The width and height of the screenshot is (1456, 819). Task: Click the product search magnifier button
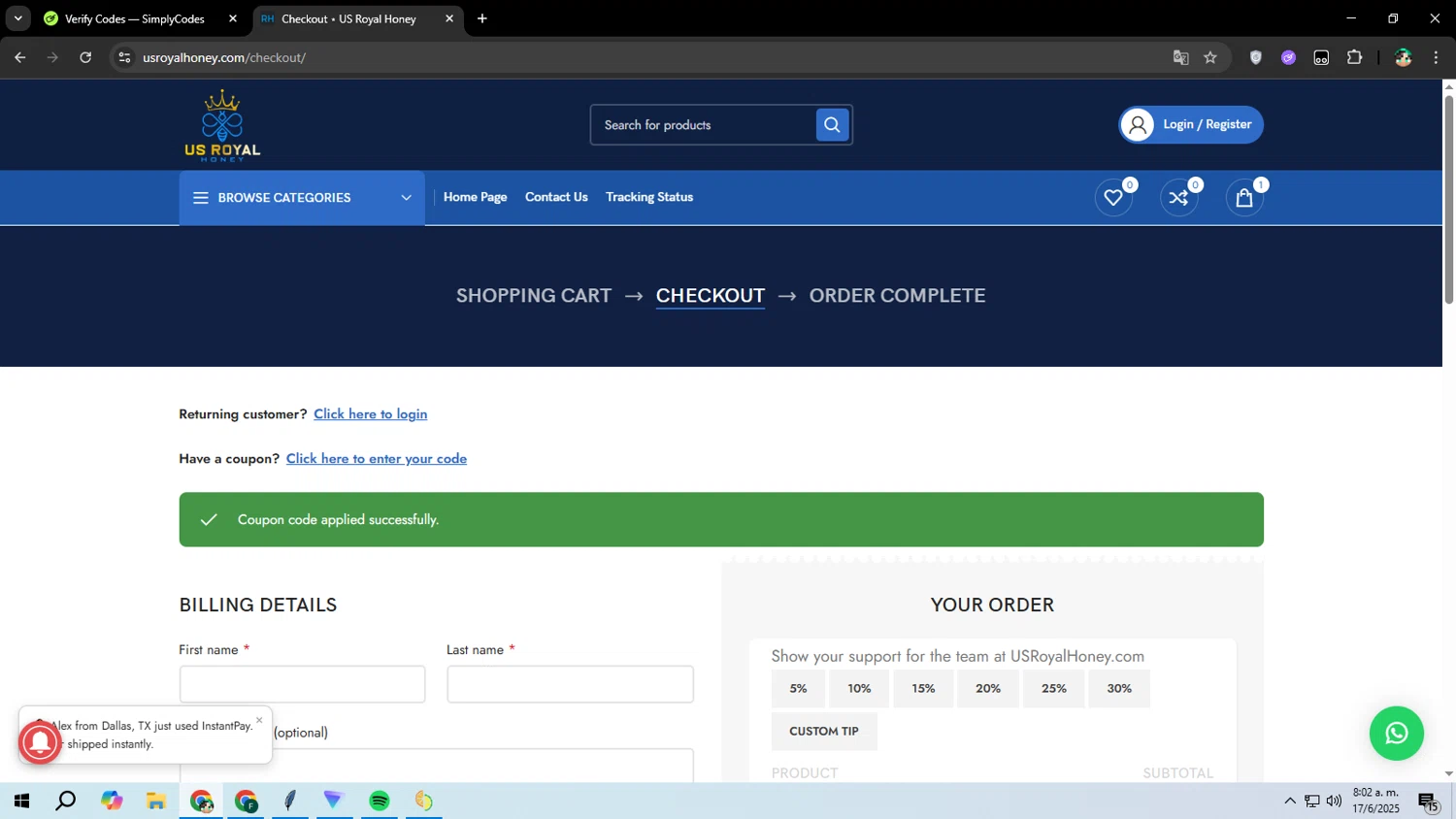[x=832, y=124]
